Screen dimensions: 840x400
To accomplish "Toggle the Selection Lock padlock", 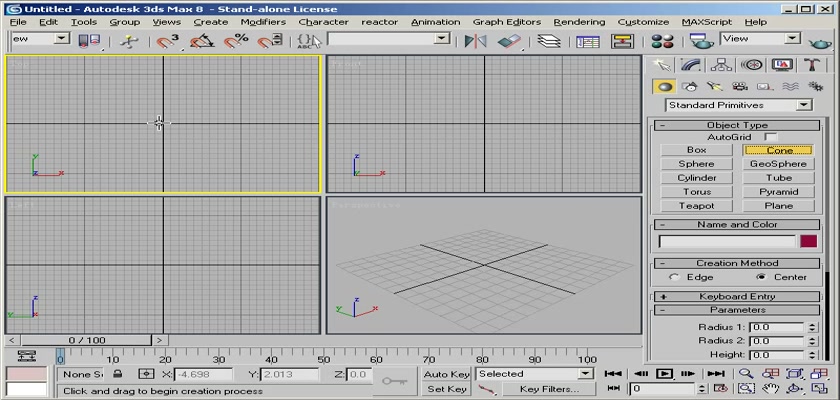I will coord(118,374).
